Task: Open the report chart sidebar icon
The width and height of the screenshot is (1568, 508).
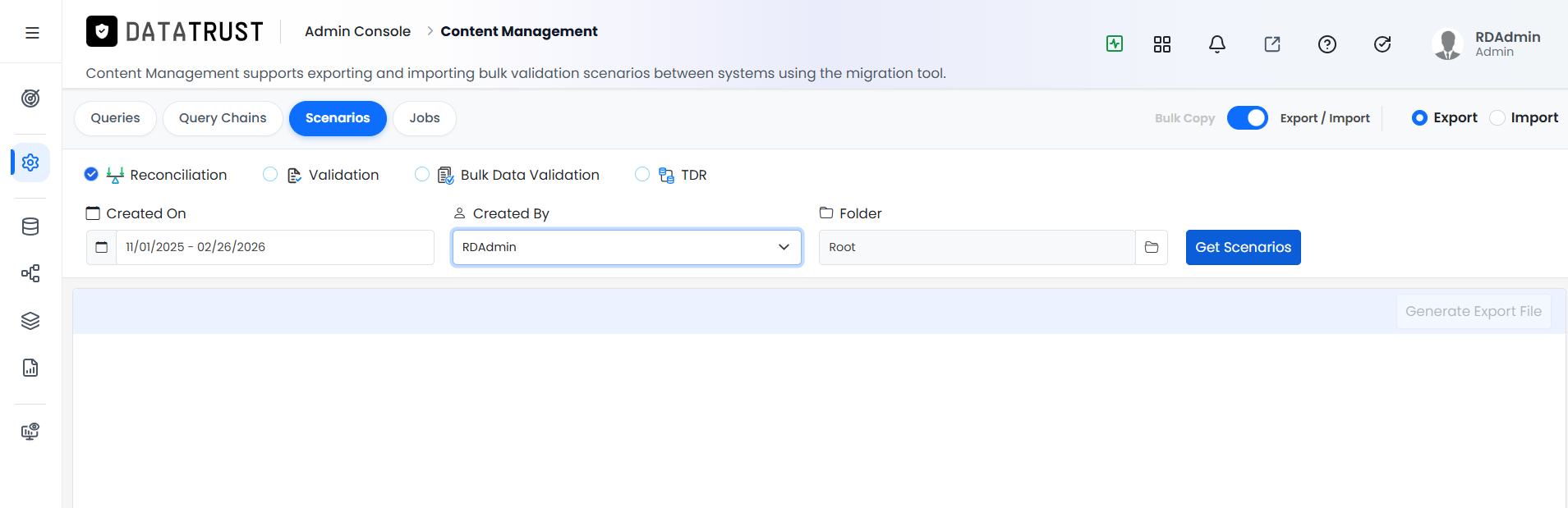Action: pos(30,368)
